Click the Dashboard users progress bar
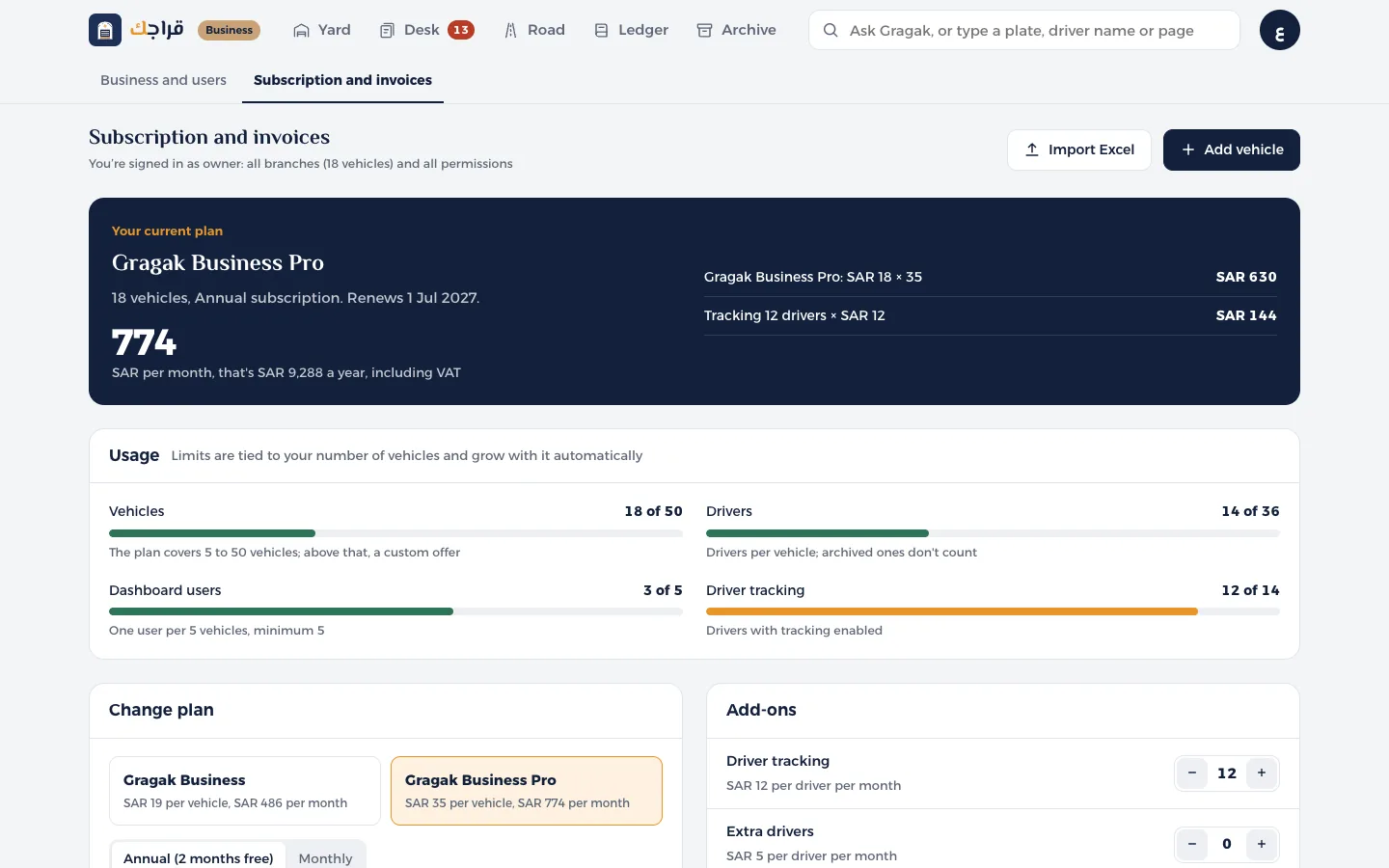 395,611
